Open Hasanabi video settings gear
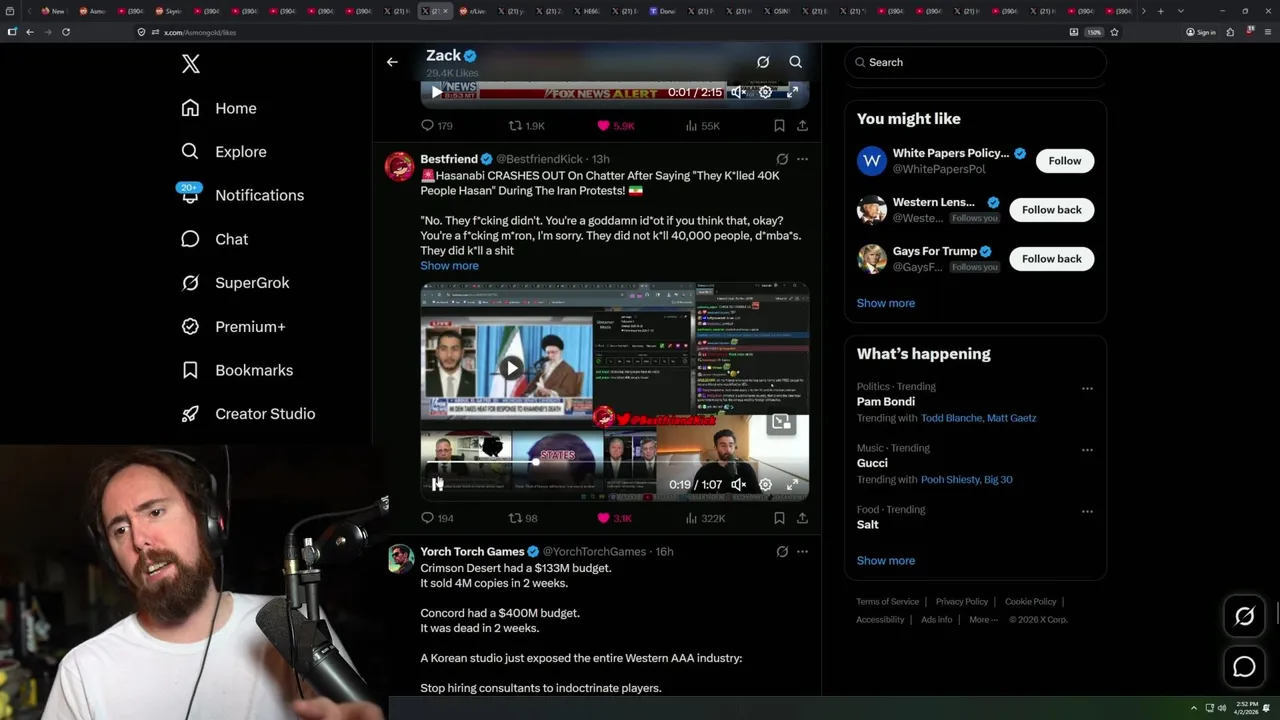 [765, 484]
